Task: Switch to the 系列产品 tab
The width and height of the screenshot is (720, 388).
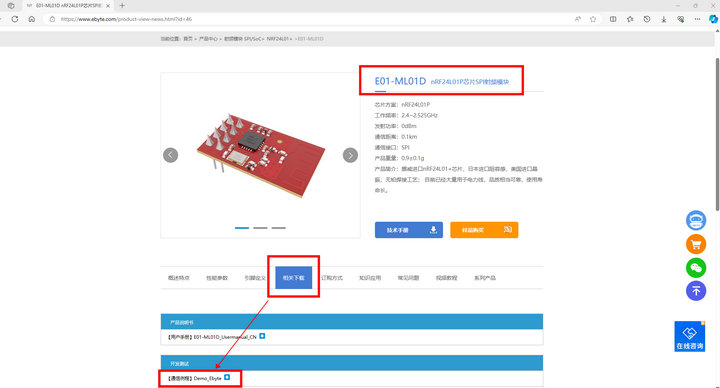Action: [485, 278]
